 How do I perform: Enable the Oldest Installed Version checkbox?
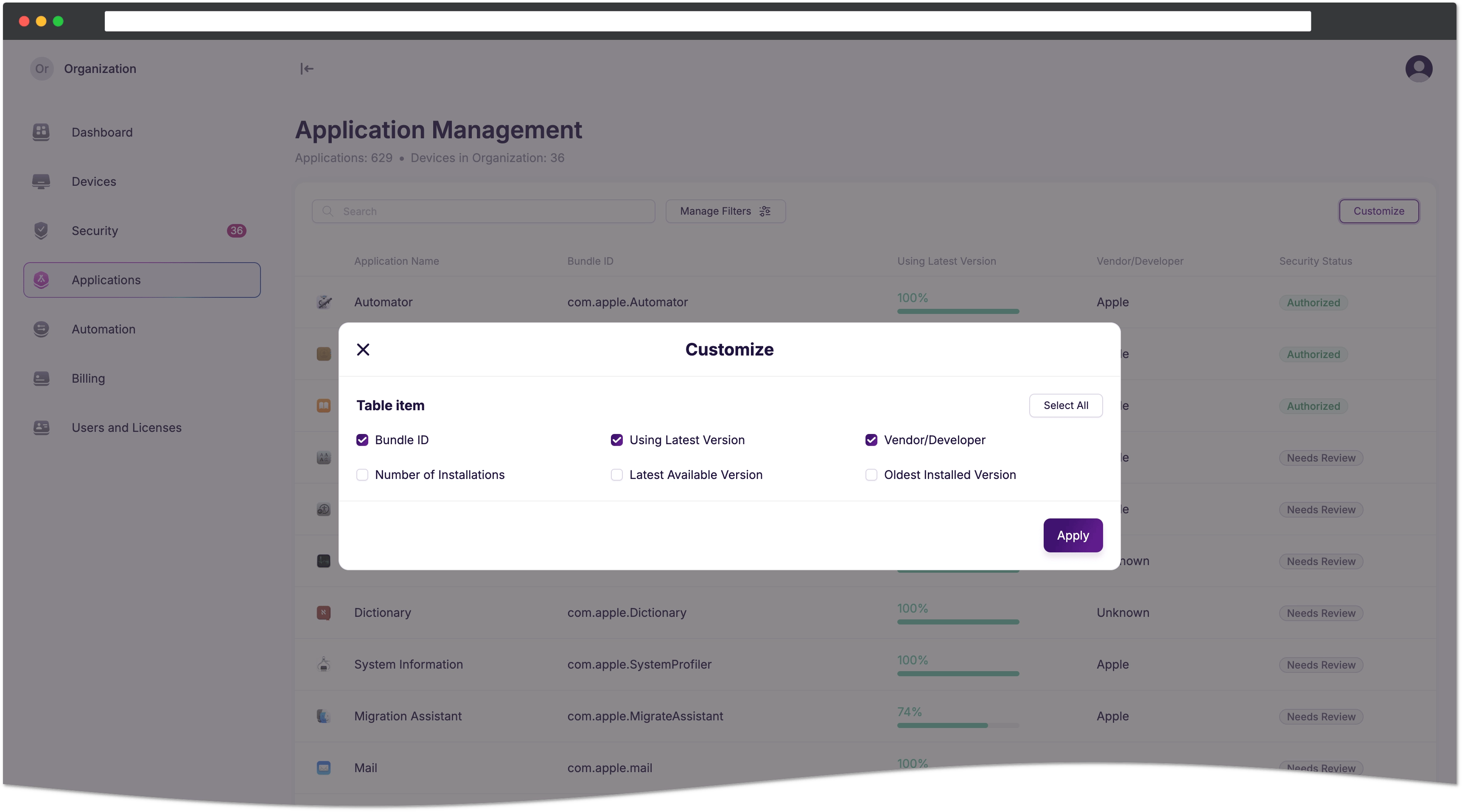[x=871, y=474]
